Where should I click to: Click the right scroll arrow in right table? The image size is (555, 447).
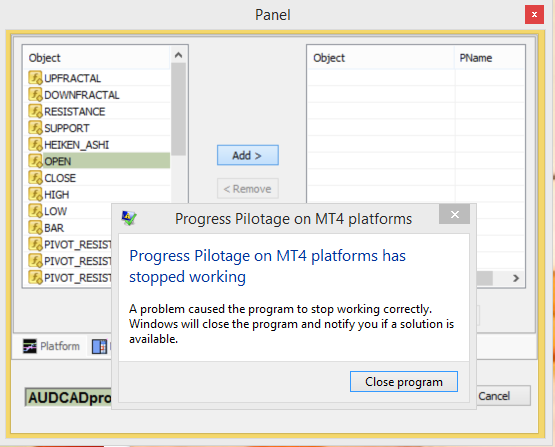tap(516, 278)
